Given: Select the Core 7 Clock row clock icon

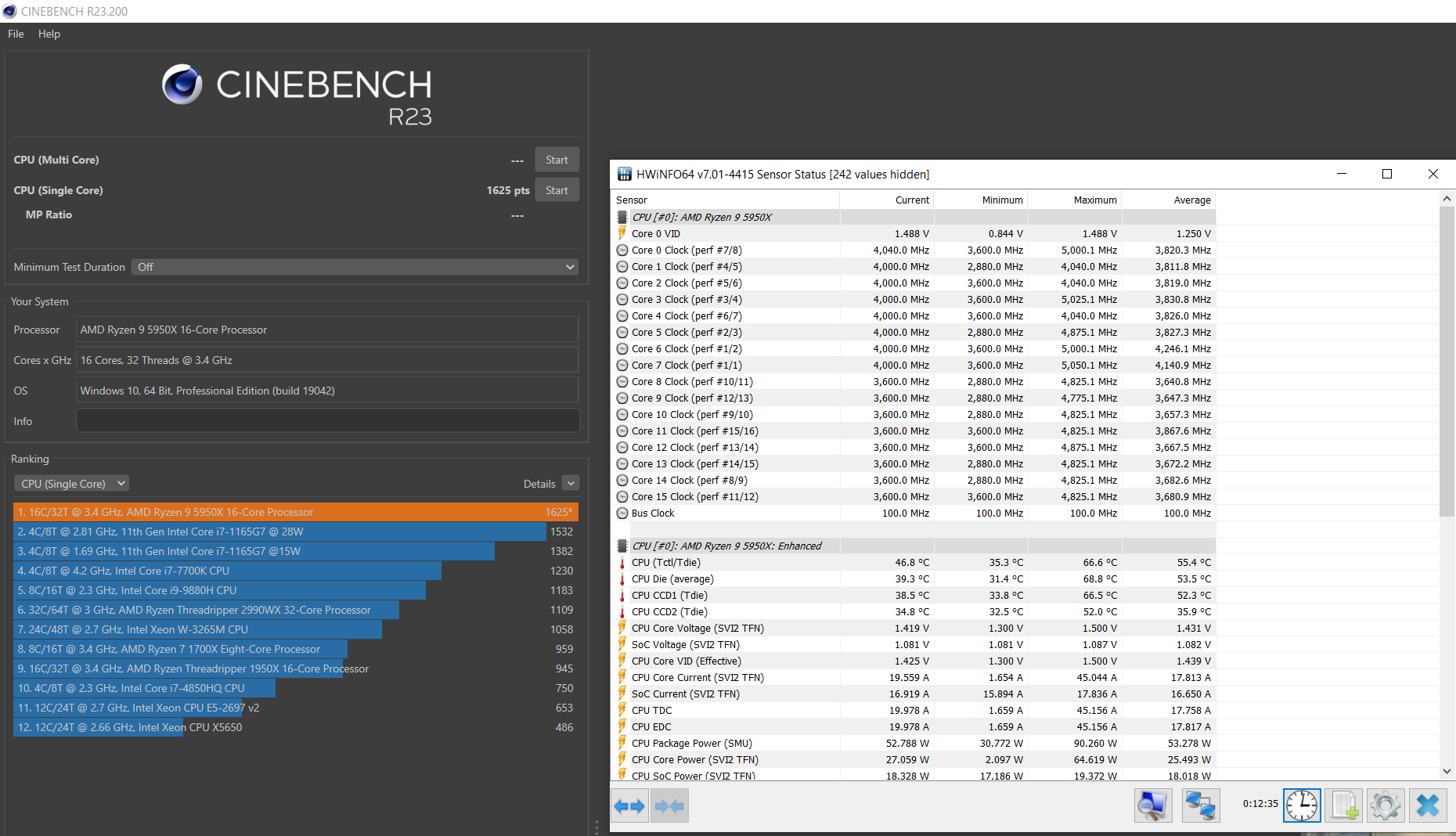Looking at the screenshot, I should click(622, 365).
